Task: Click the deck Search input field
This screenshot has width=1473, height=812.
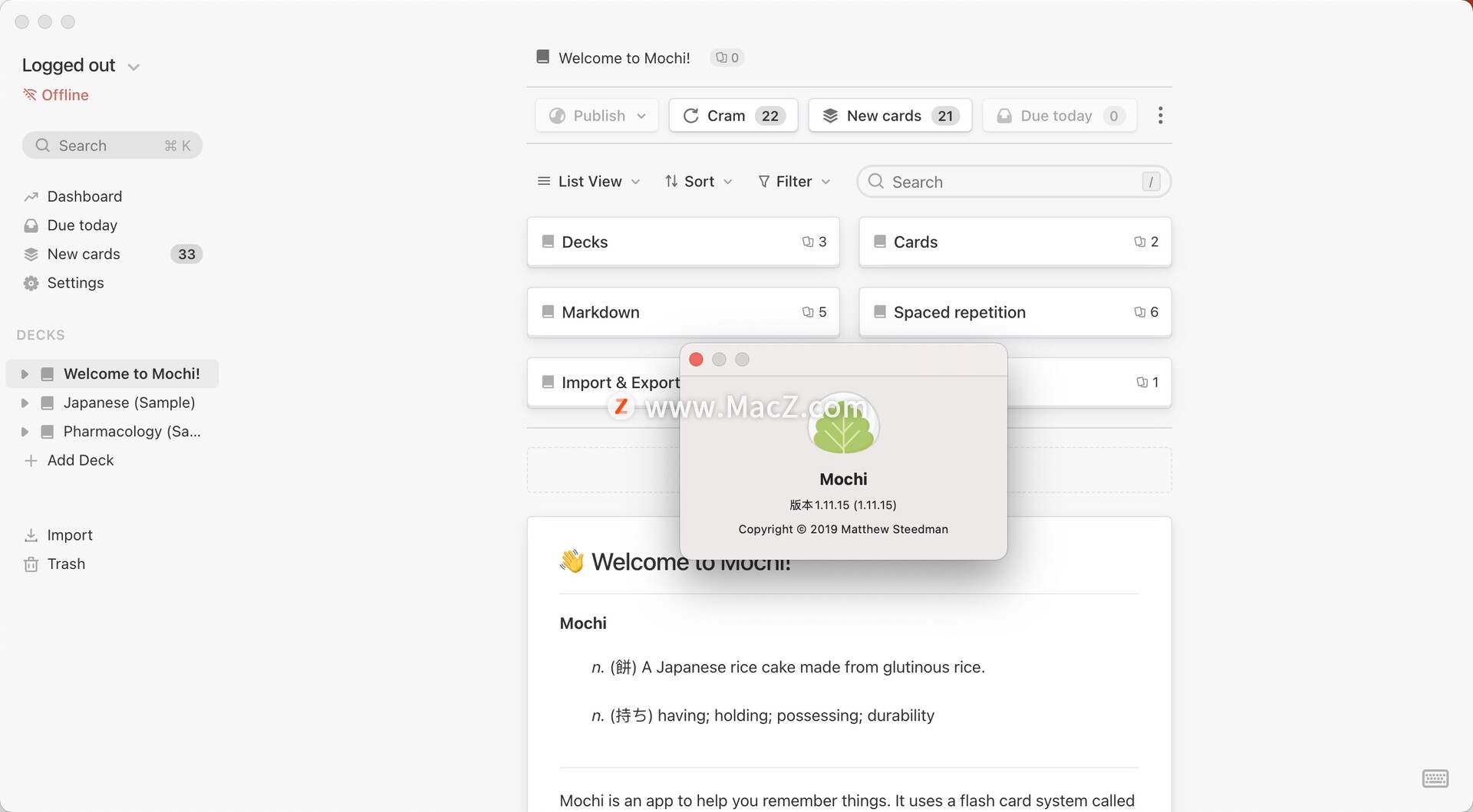Action: pyautogui.click(x=1013, y=182)
